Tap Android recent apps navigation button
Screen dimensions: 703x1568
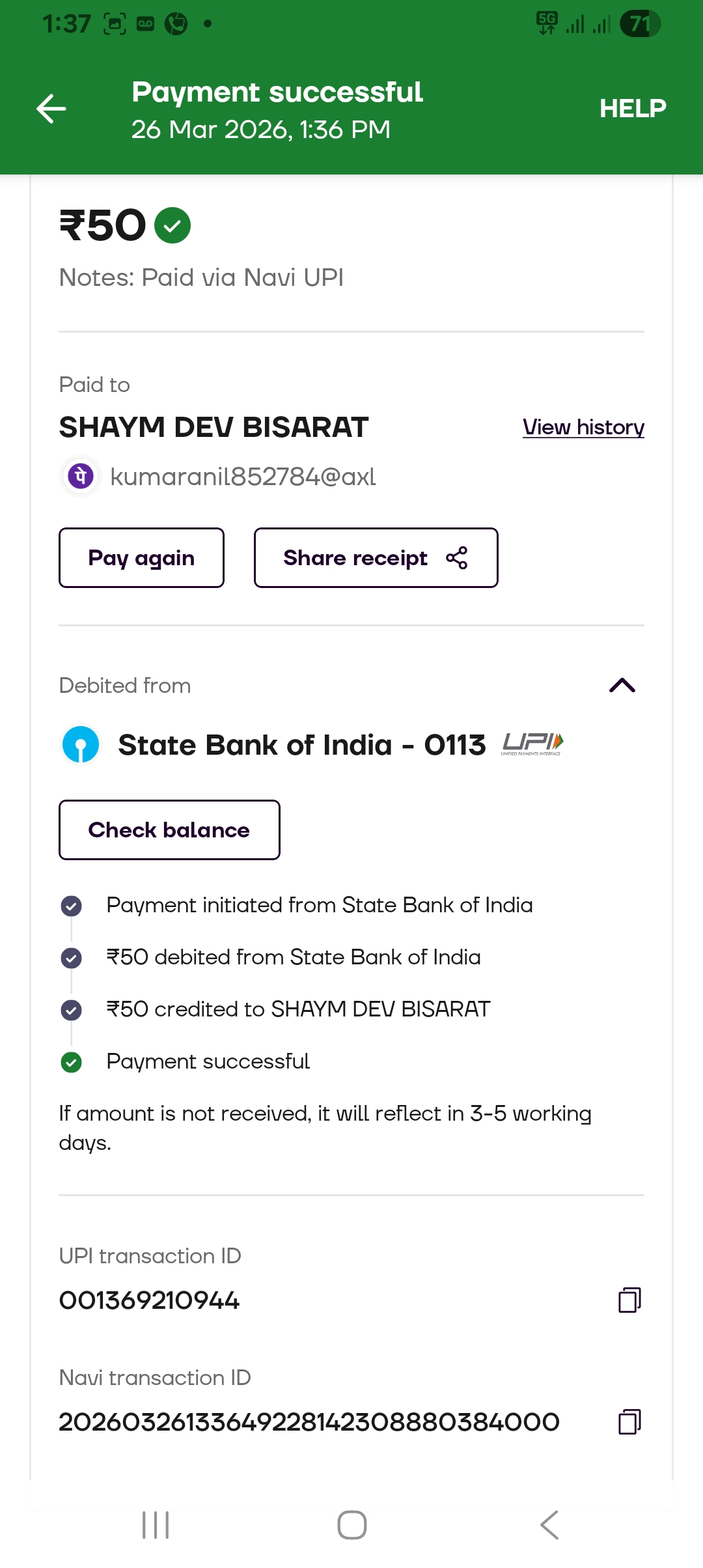coord(156,1525)
